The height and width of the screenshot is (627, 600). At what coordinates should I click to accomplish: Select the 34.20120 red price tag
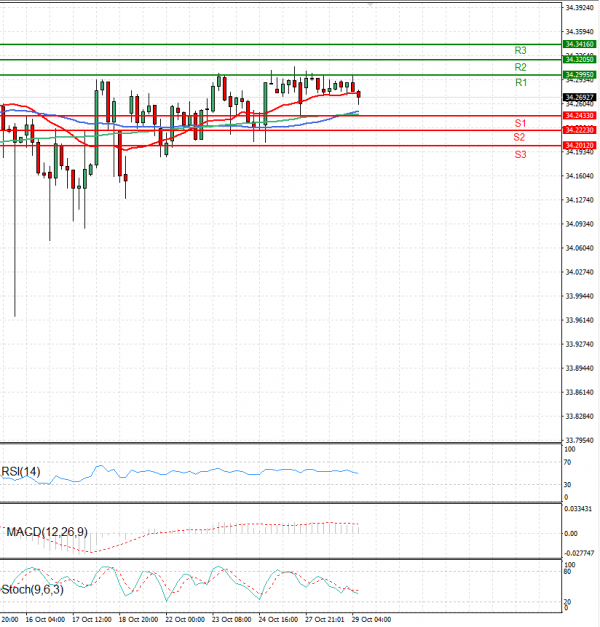click(x=580, y=145)
